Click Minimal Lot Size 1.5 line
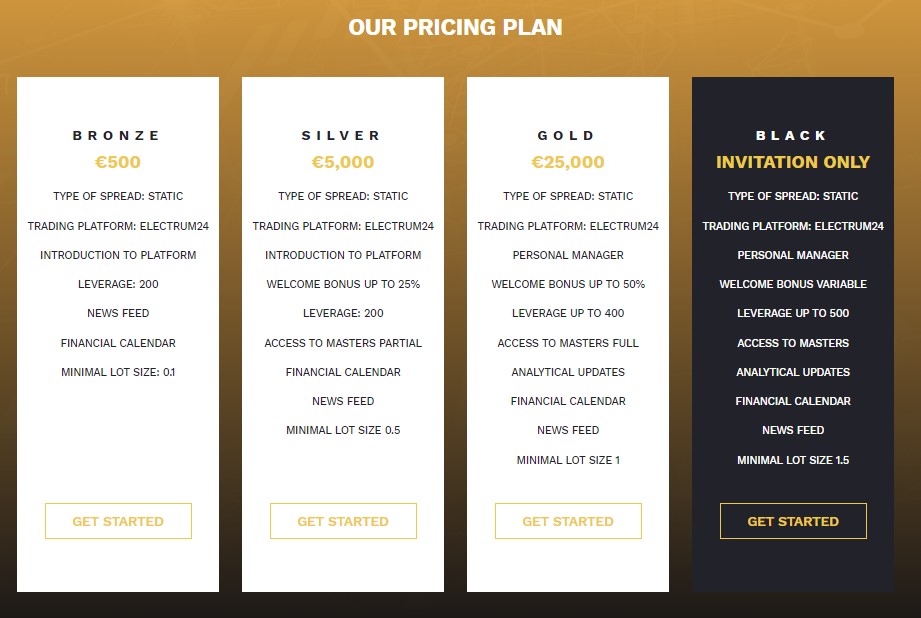This screenshot has width=921, height=618. (x=793, y=460)
